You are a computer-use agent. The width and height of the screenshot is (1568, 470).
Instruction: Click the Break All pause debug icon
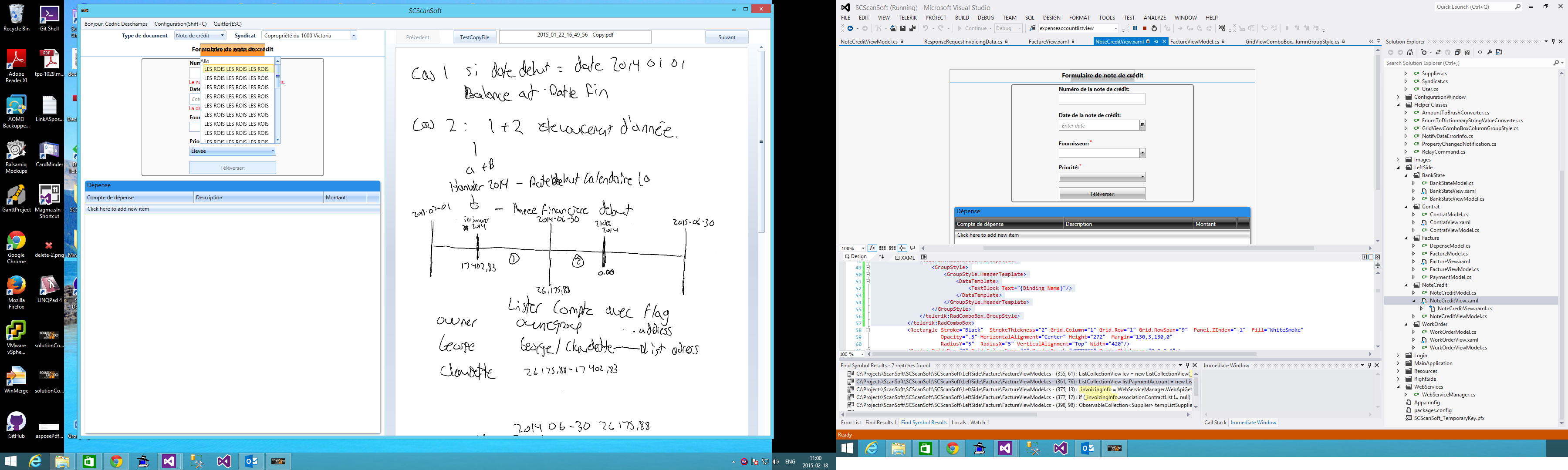pos(1135,29)
